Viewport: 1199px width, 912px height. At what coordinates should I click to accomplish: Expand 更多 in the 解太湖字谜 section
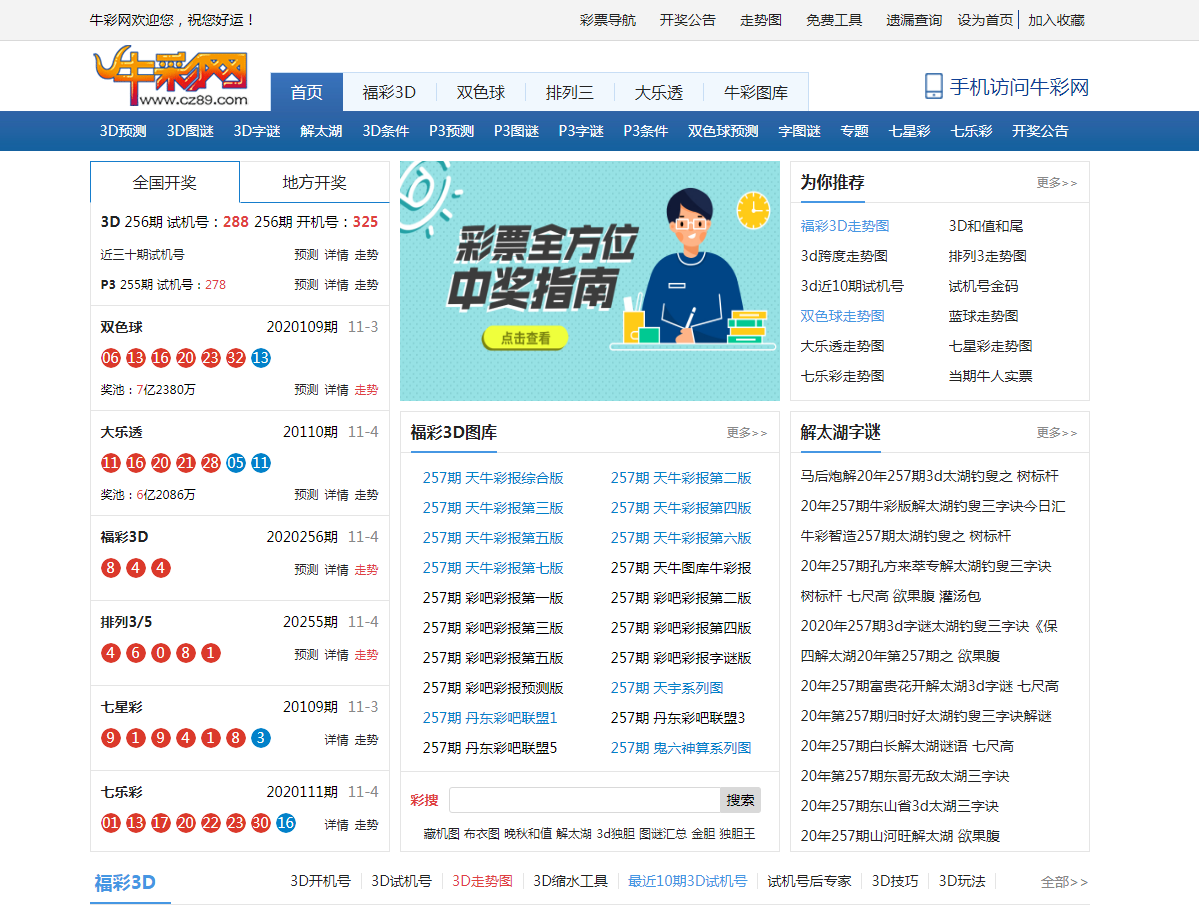1057,433
